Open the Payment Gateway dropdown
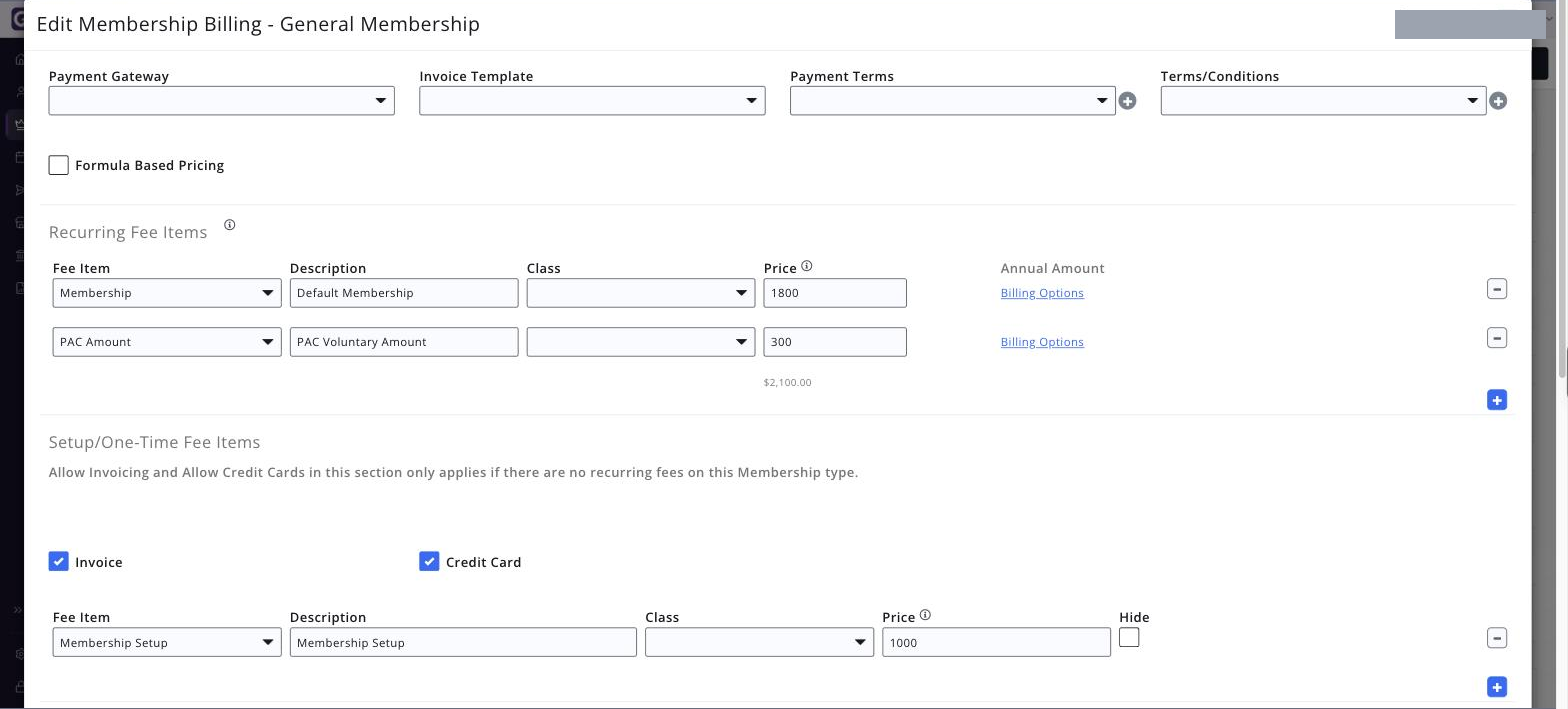The width and height of the screenshot is (1568, 709). point(222,100)
